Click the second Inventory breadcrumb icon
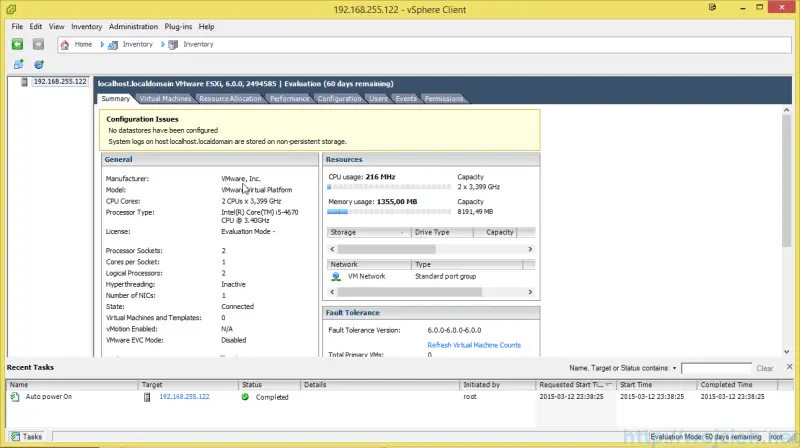Screen dimensions: 800x448 [x=173, y=45]
